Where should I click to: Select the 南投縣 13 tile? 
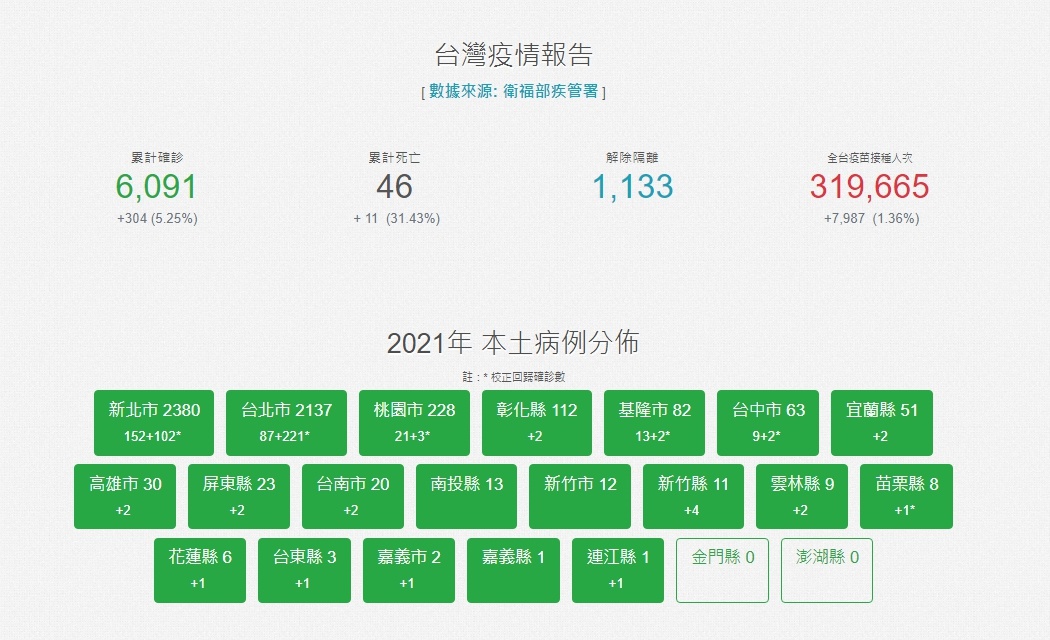[467, 496]
